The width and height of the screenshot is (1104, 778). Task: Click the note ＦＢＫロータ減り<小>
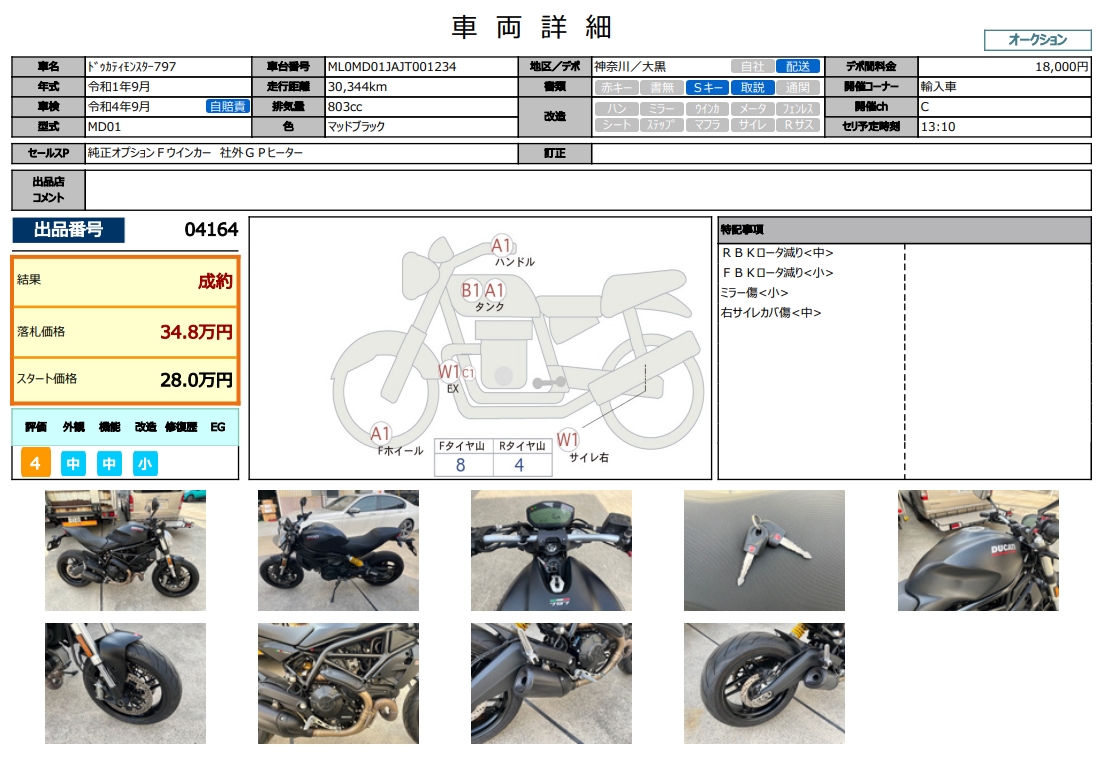coord(777,272)
